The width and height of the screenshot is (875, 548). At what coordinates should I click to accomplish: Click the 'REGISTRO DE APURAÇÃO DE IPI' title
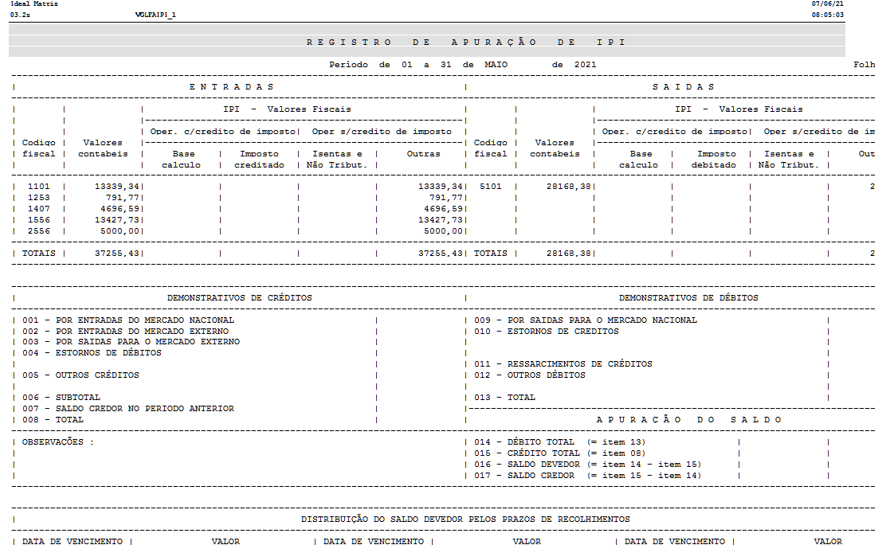click(x=466, y=42)
